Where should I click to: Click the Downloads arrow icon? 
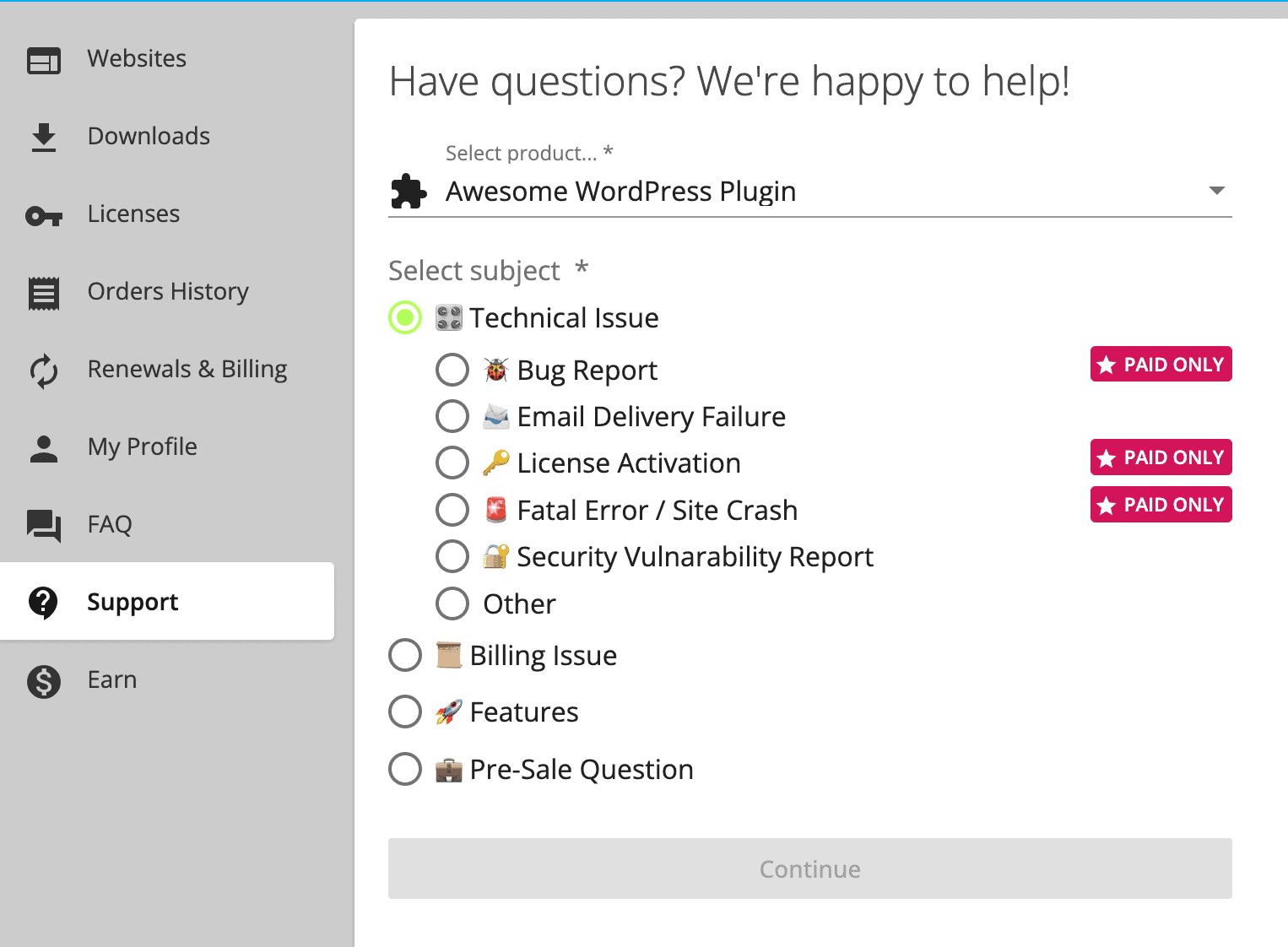click(x=44, y=138)
